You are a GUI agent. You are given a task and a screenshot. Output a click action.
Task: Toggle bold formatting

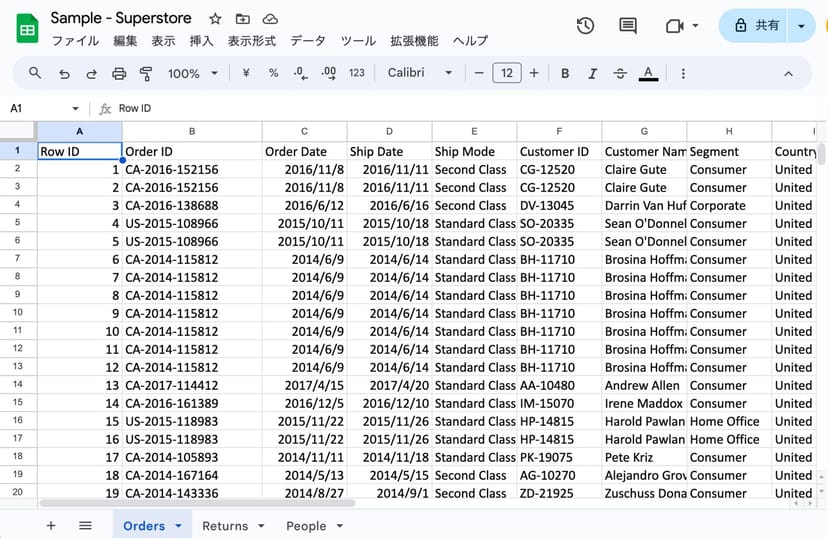pyautogui.click(x=565, y=73)
